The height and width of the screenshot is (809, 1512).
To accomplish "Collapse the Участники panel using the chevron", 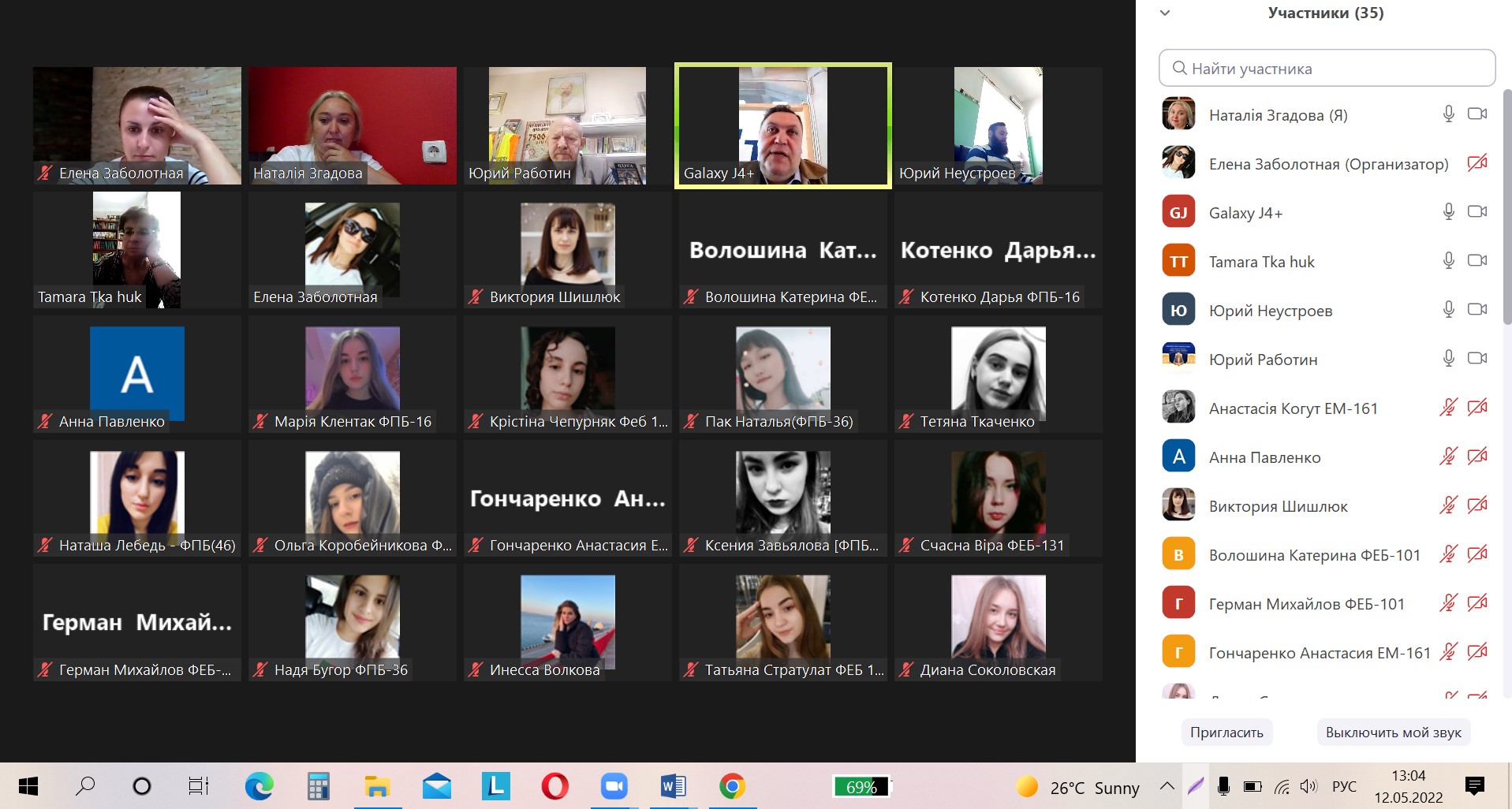I will [x=1164, y=13].
